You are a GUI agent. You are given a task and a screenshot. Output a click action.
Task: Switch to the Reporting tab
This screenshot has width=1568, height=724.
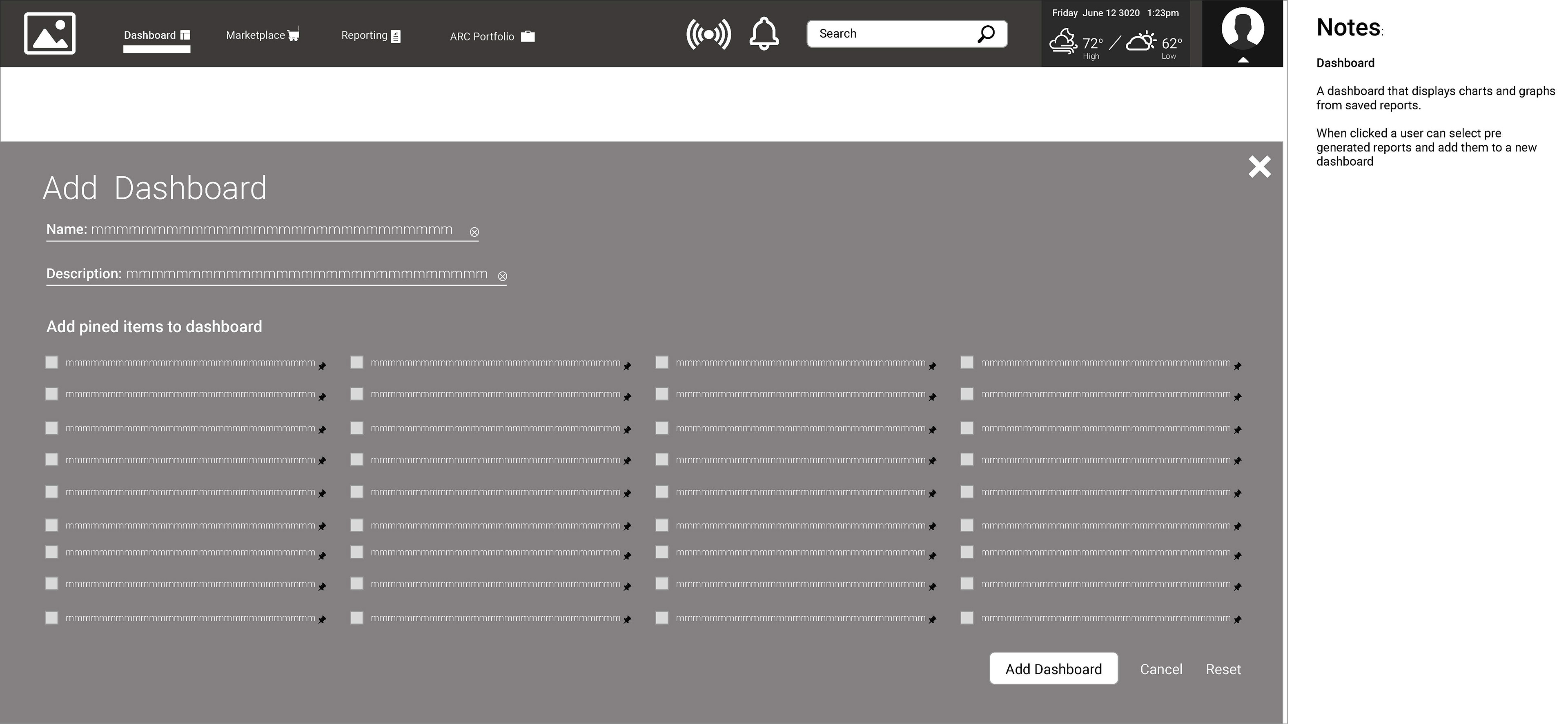tap(370, 35)
